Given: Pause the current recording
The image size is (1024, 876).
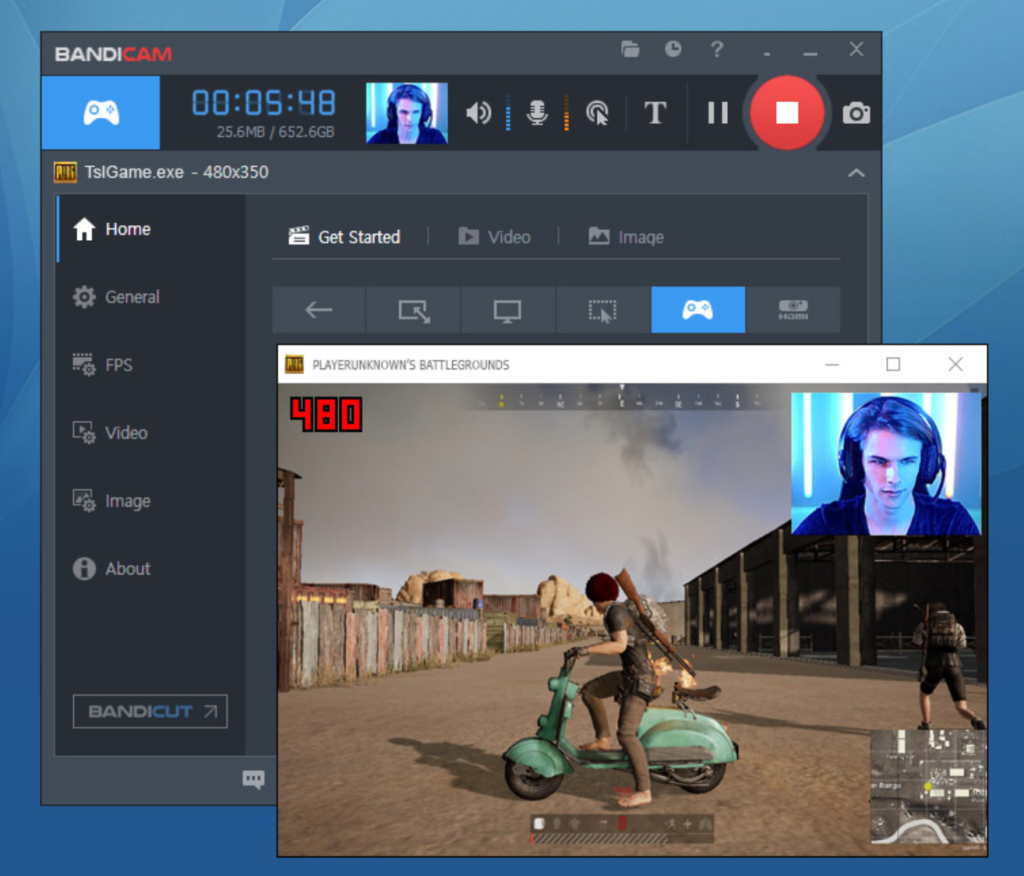Looking at the screenshot, I should [x=718, y=112].
